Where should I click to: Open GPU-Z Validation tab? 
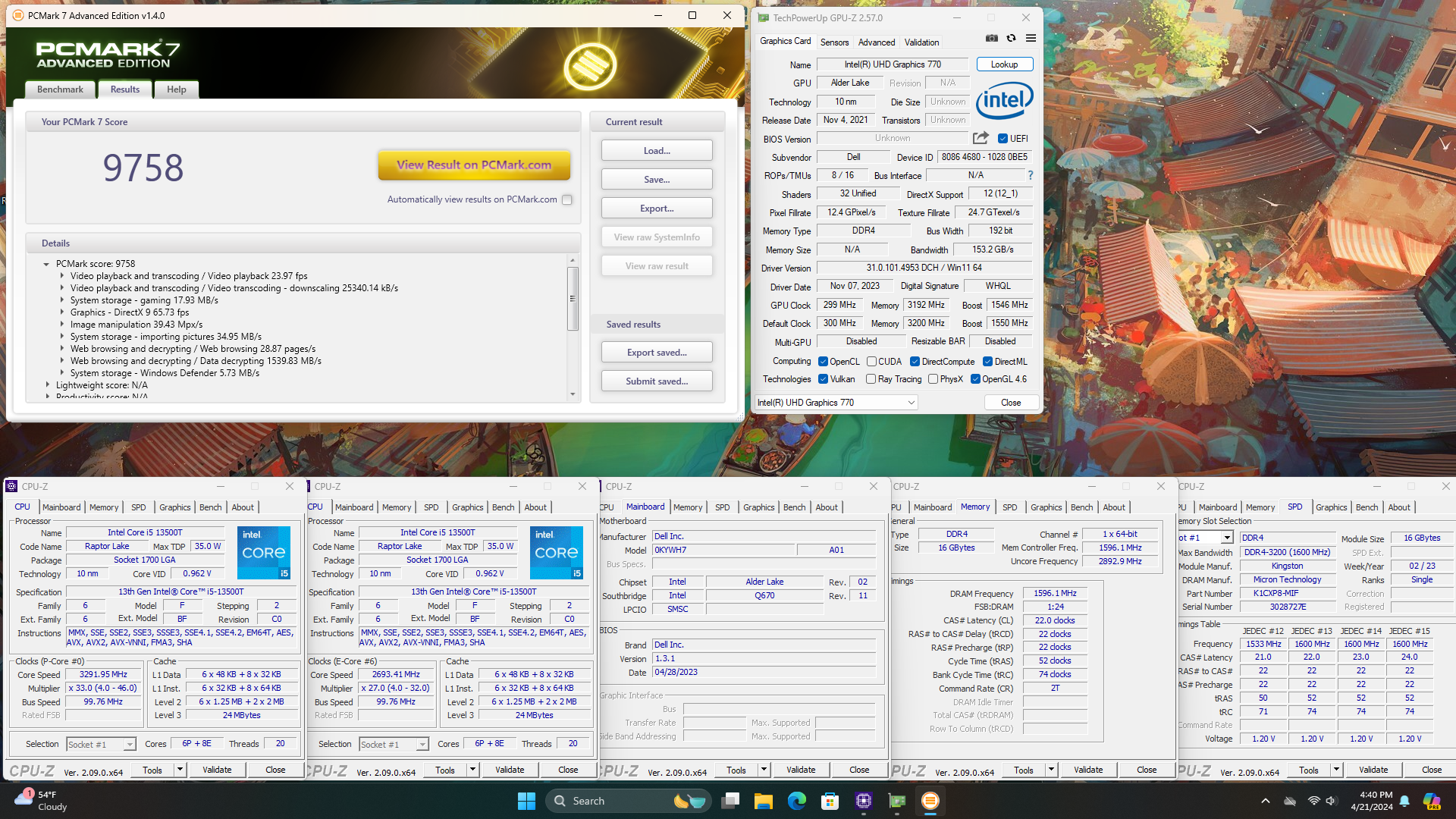point(921,42)
